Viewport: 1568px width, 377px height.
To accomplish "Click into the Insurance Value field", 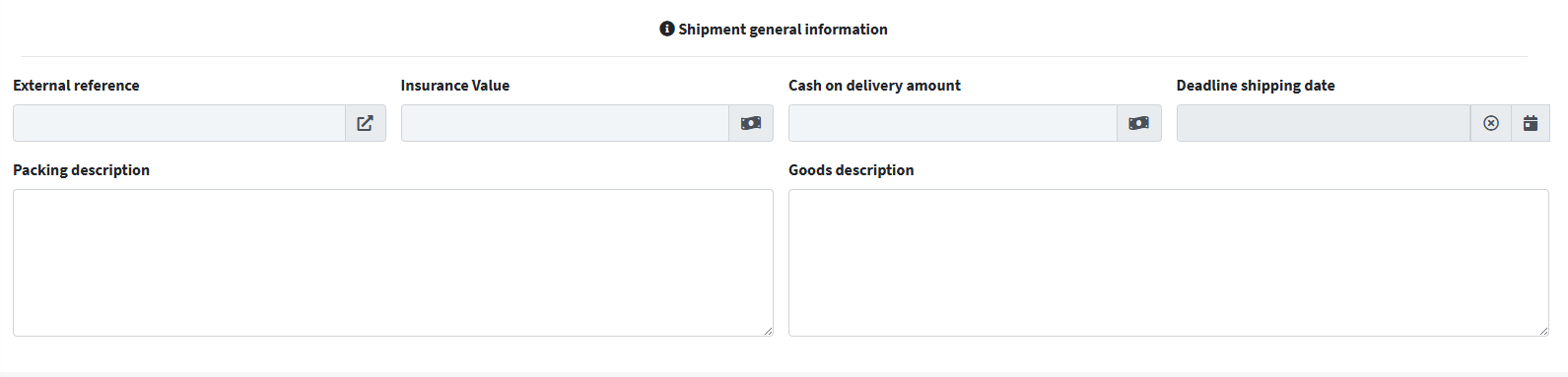I will pyautogui.click(x=565, y=123).
